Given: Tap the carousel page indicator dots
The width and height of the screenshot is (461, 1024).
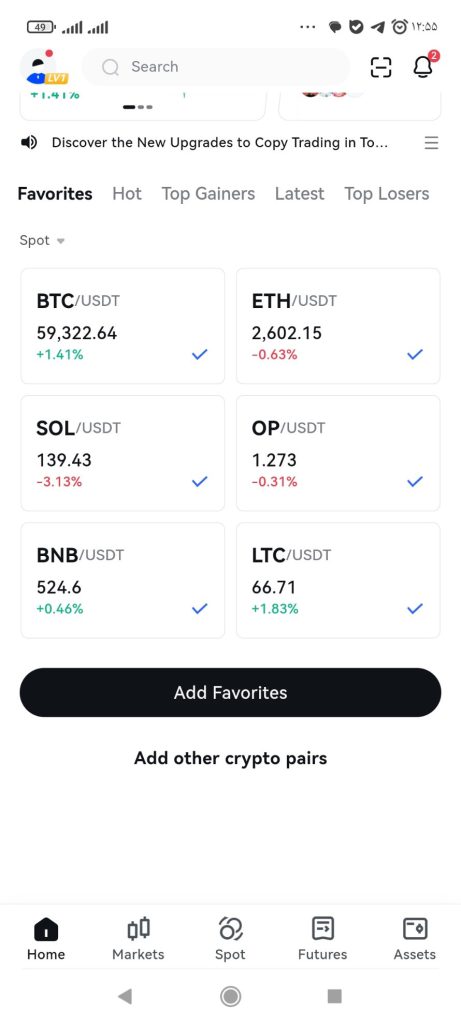Looking at the screenshot, I should pos(138,107).
